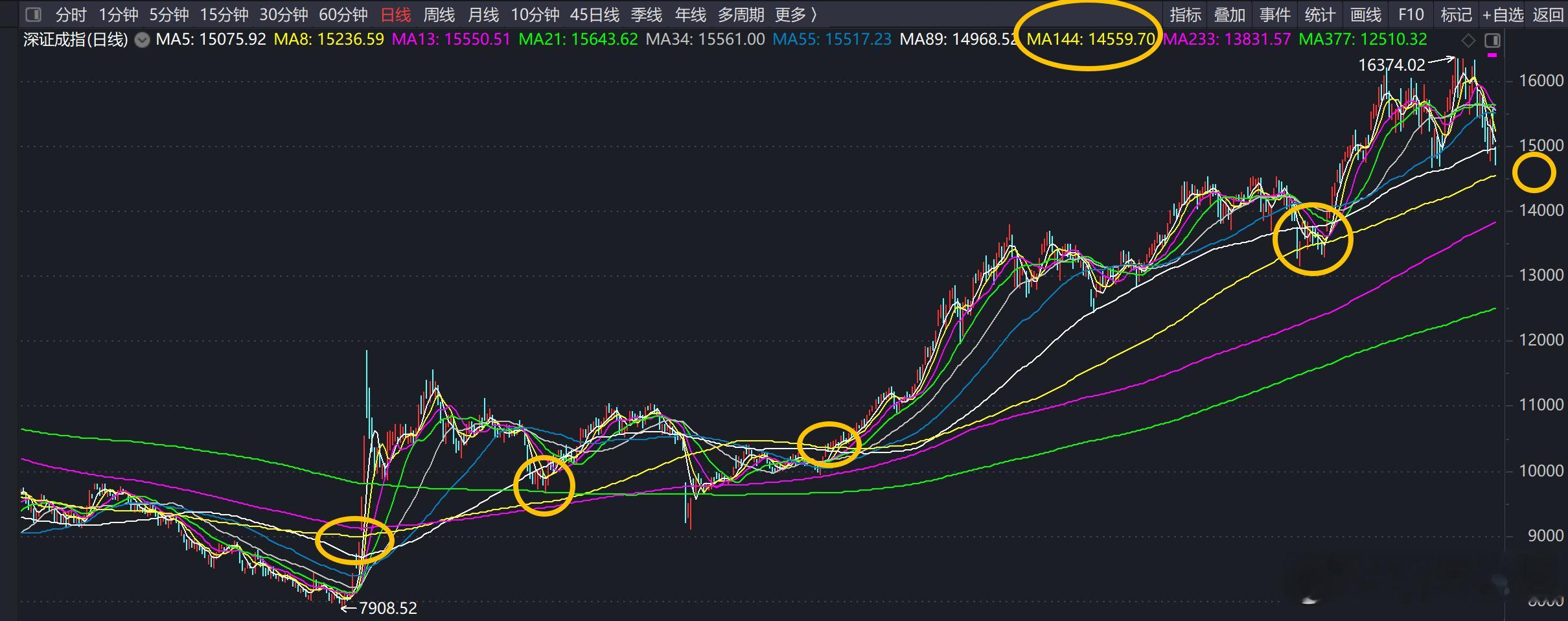
Task: Click the 深证成指(日线) chart title
Action: tap(76, 40)
